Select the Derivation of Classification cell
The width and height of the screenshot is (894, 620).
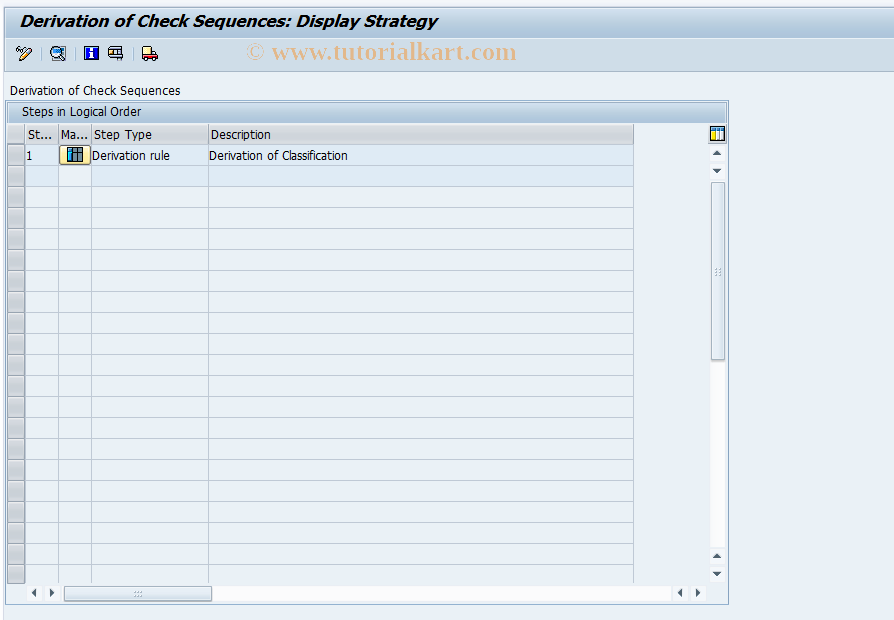tap(421, 155)
